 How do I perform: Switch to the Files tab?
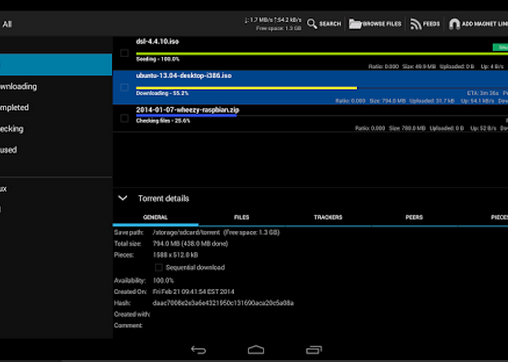pyautogui.click(x=242, y=217)
